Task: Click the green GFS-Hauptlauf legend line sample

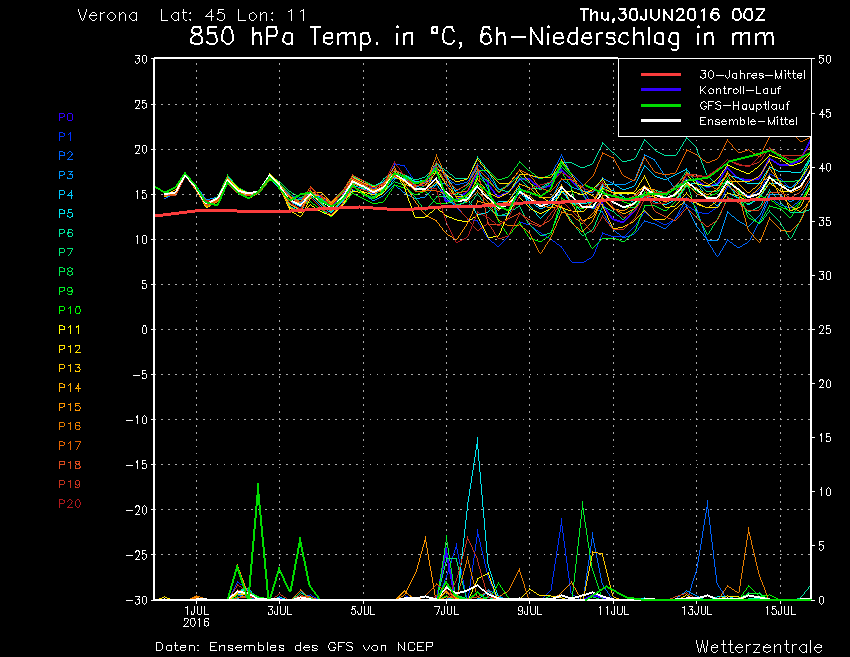Action: [661, 106]
